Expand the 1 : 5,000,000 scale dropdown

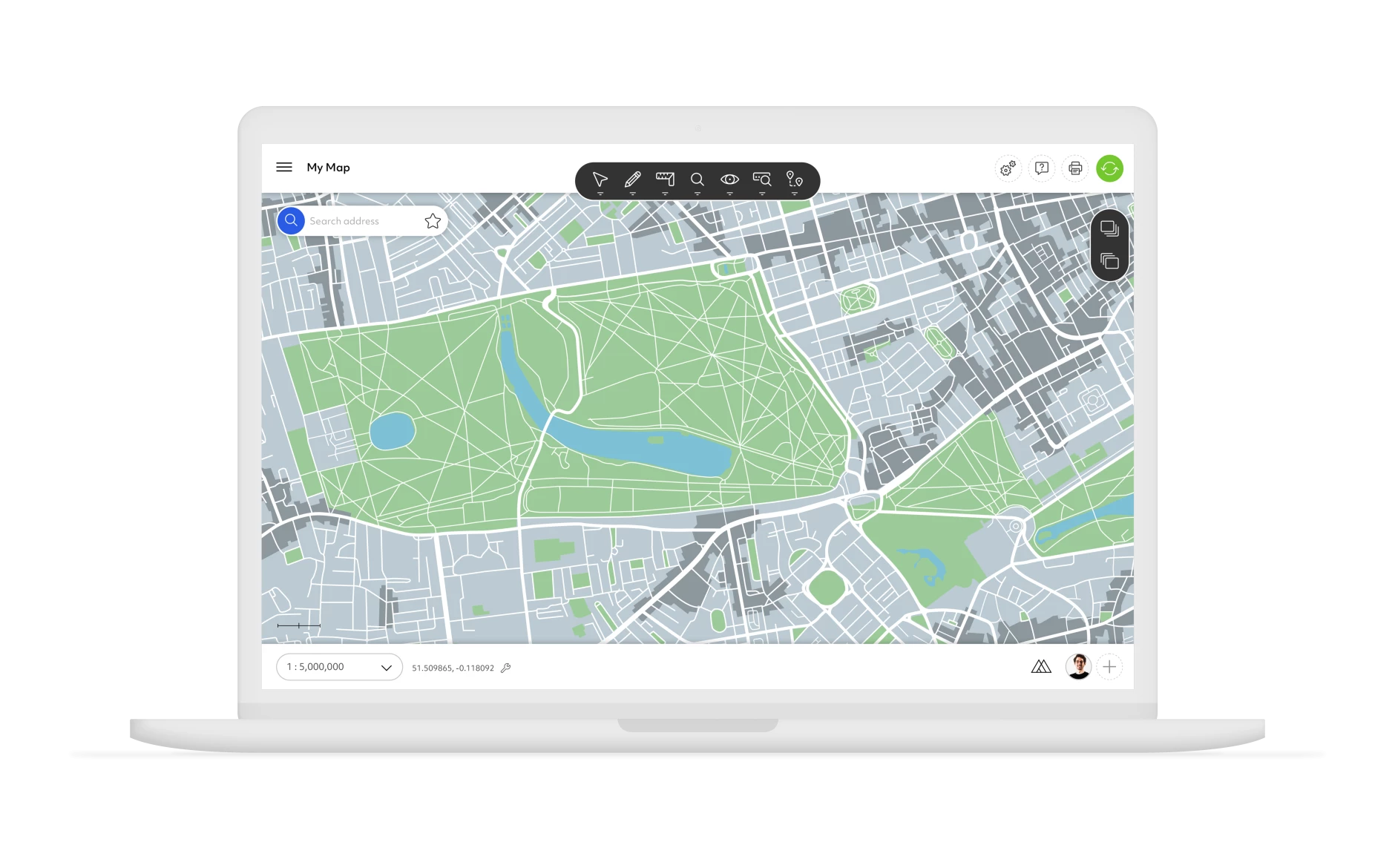pyautogui.click(x=339, y=667)
